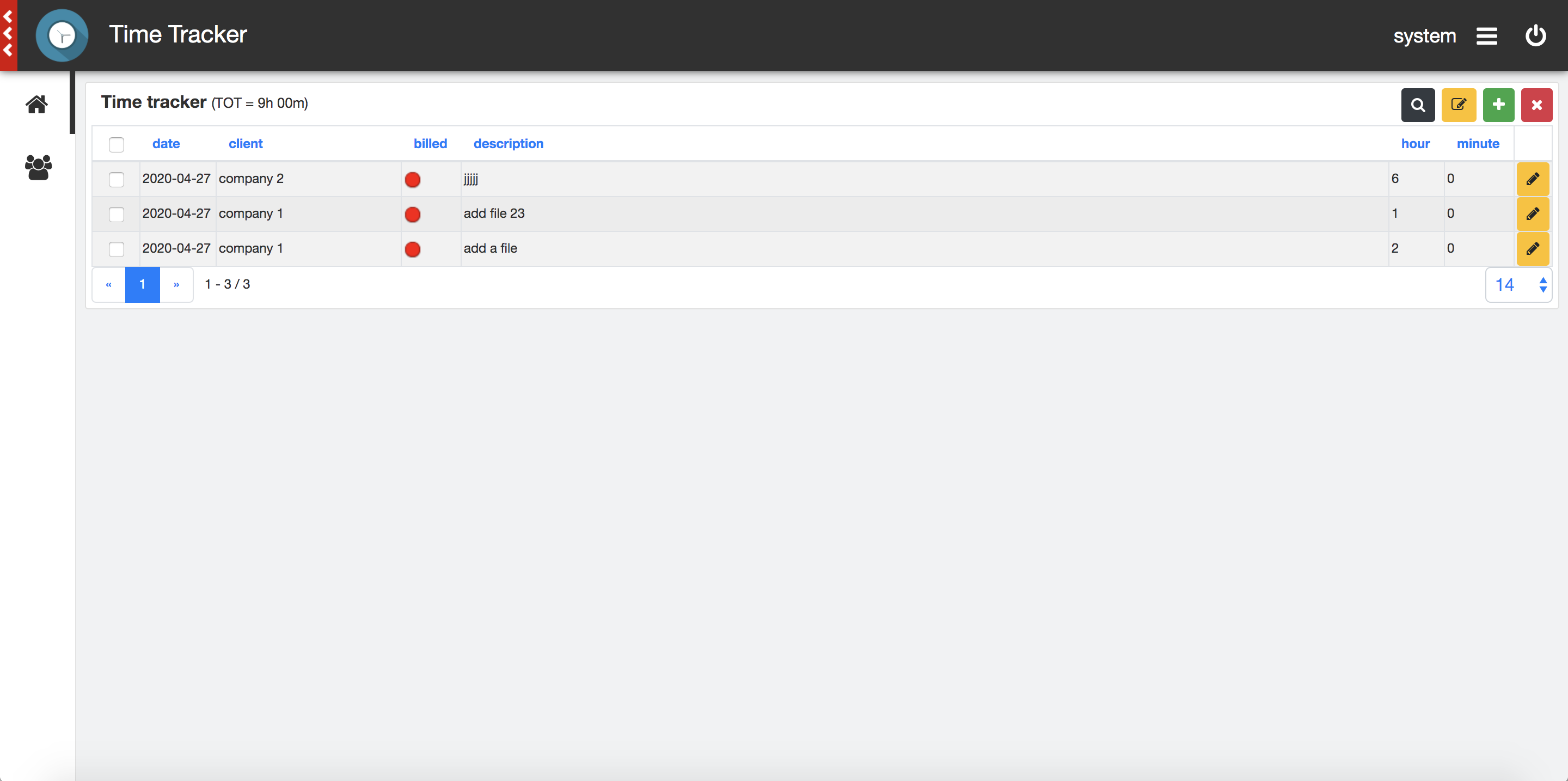The image size is (1568, 781).
Task: Select the 'add a file' row checkbox
Action: 117,248
